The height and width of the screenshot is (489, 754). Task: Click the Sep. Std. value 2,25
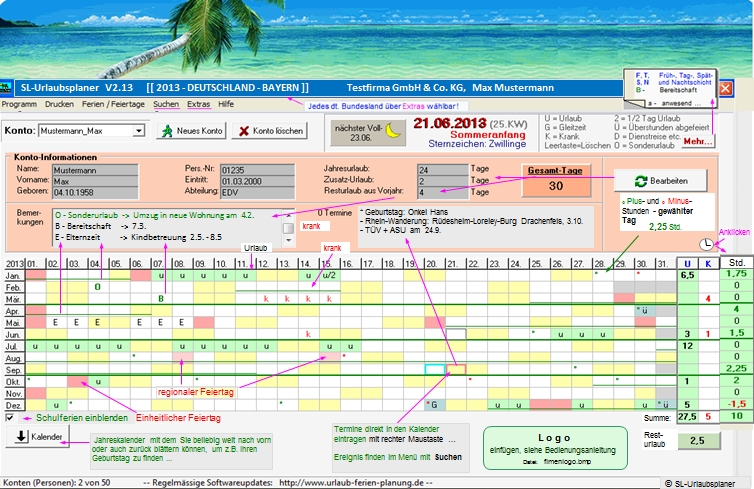tap(737, 368)
